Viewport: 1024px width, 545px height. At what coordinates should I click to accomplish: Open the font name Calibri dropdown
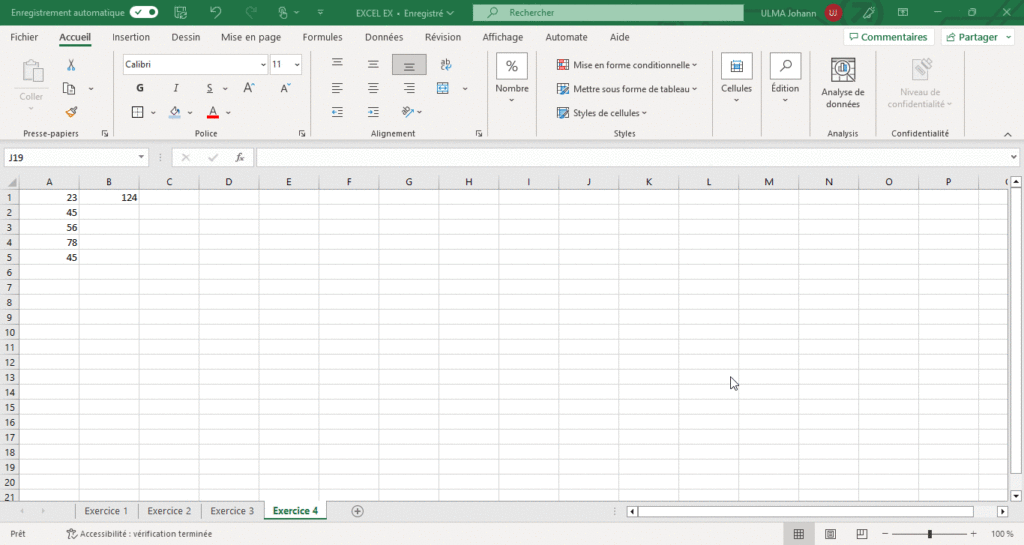point(263,65)
